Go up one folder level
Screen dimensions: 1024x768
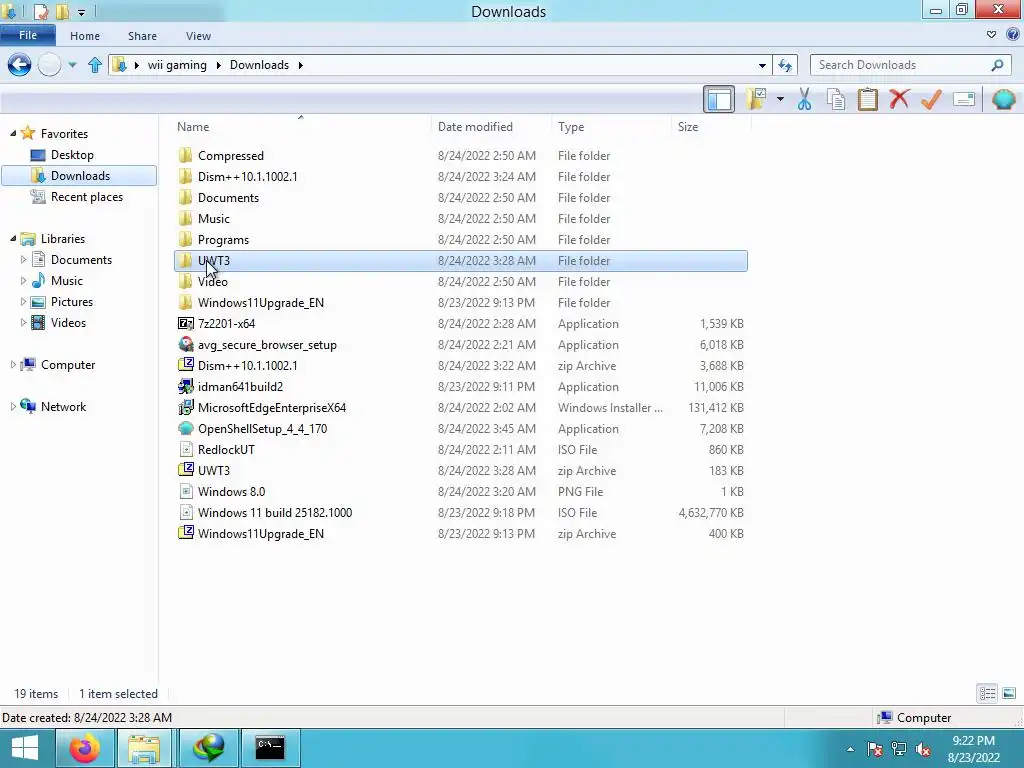coord(95,65)
